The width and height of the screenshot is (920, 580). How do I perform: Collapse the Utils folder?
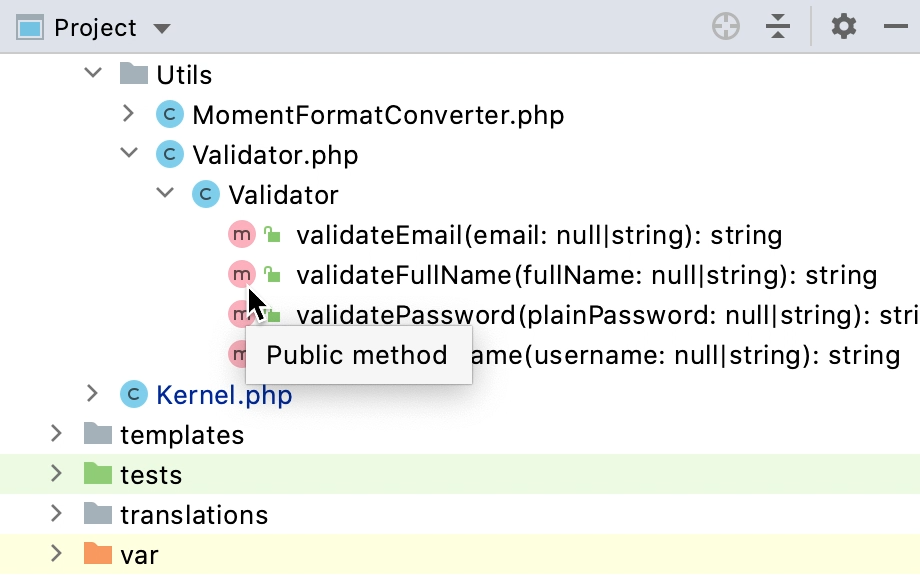(93, 74)
